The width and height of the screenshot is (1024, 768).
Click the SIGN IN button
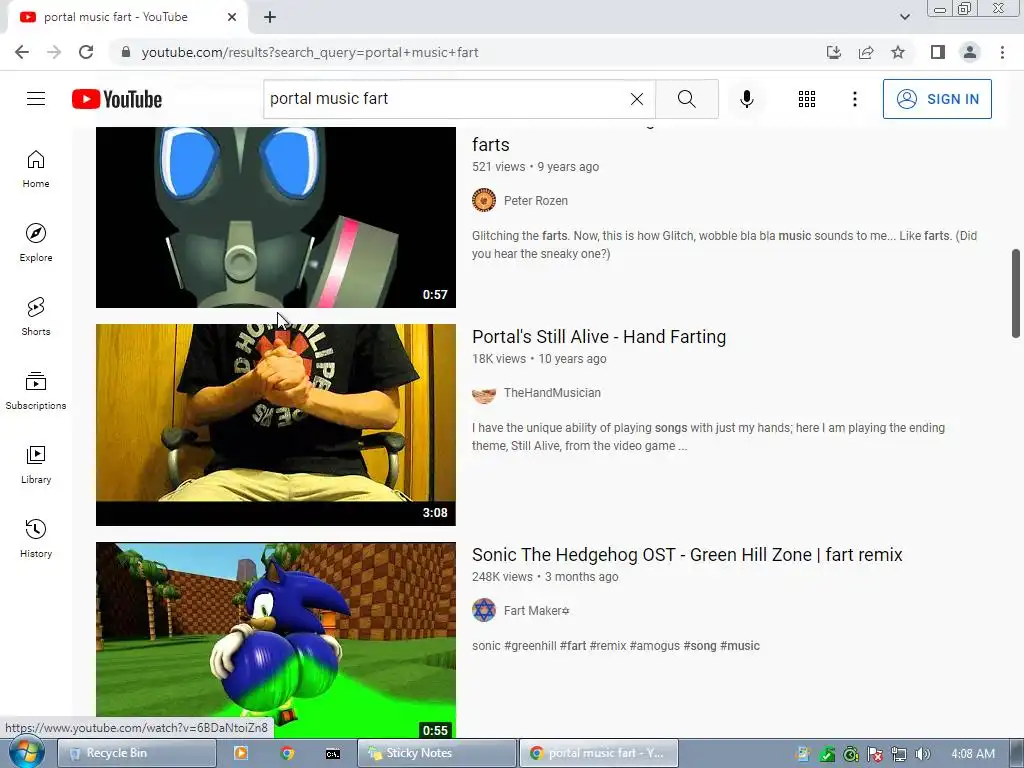coord(937,99)
